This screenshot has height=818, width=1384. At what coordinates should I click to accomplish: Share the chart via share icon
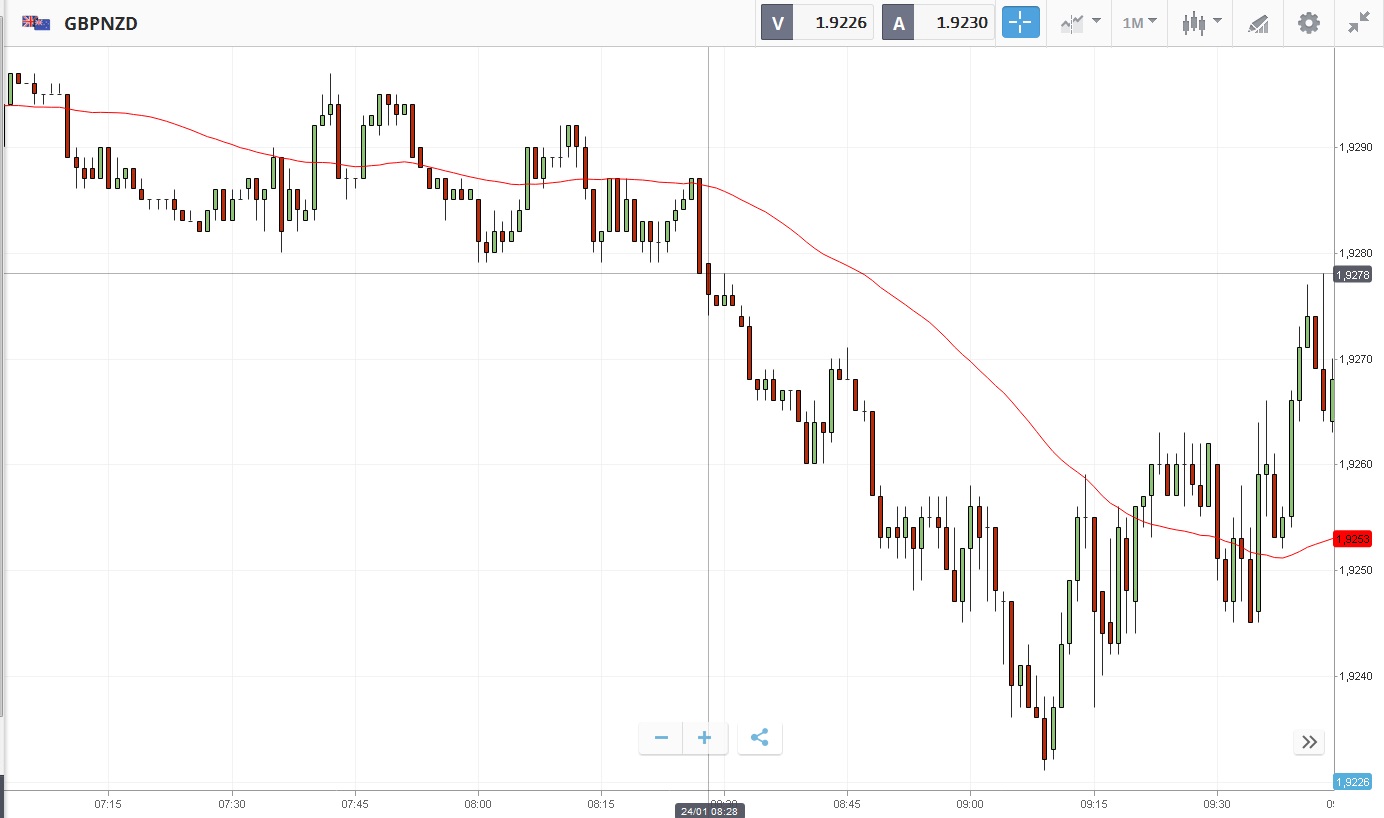(x=759, y=738)
